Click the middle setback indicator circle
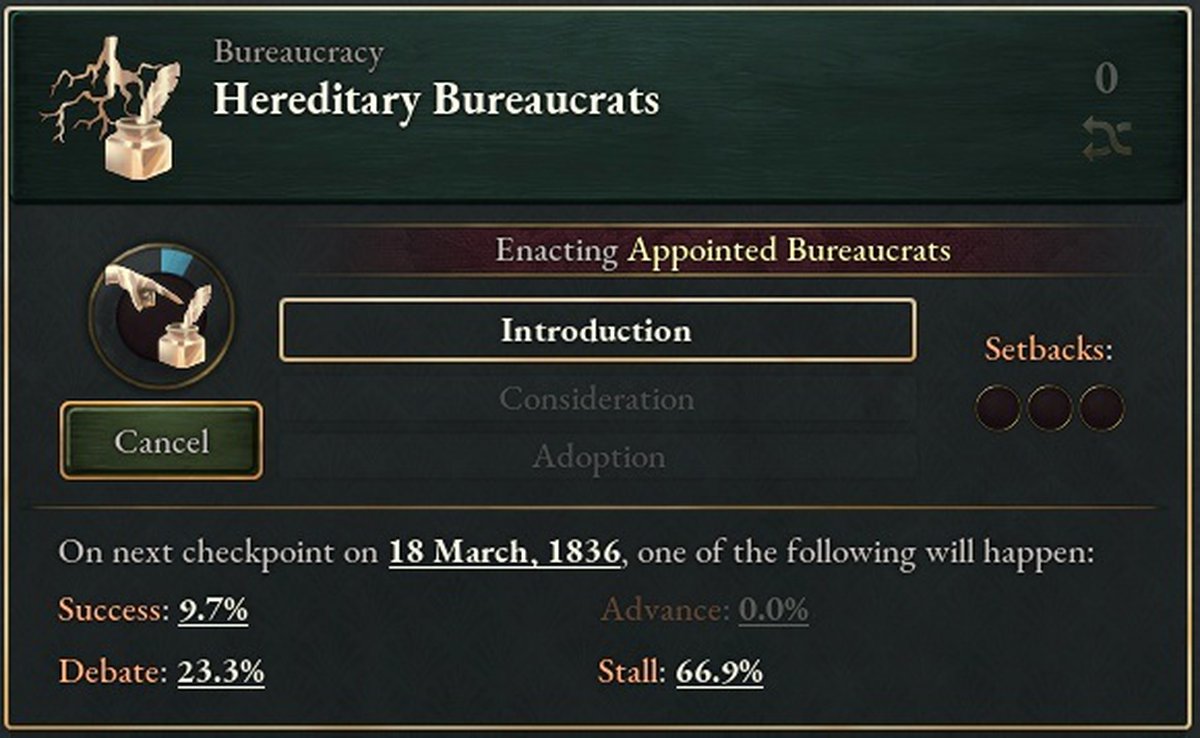Screen dimensions: 1200x738 [1050, 408]
